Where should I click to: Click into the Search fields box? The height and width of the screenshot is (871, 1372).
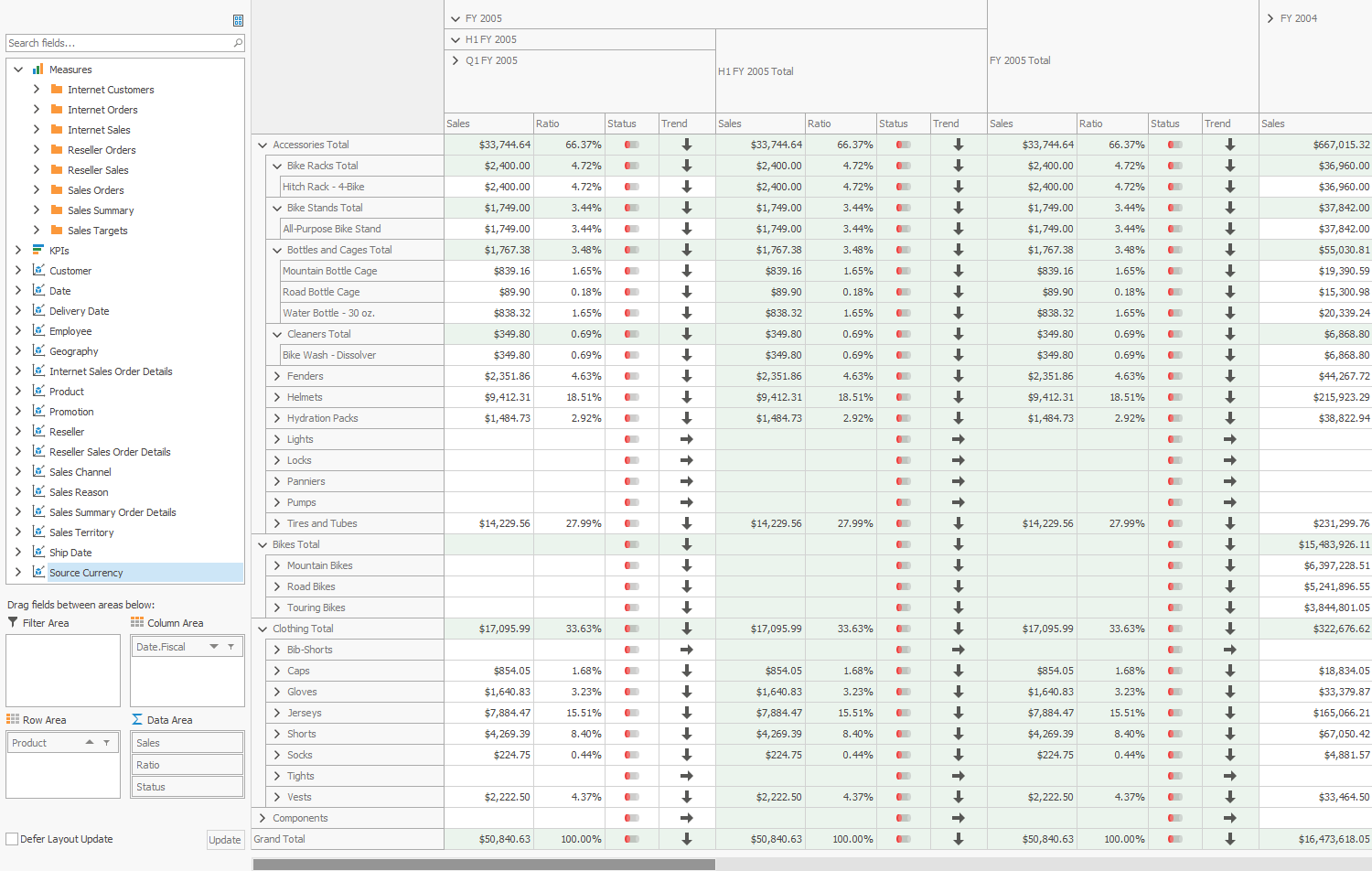tap(117, 43)
